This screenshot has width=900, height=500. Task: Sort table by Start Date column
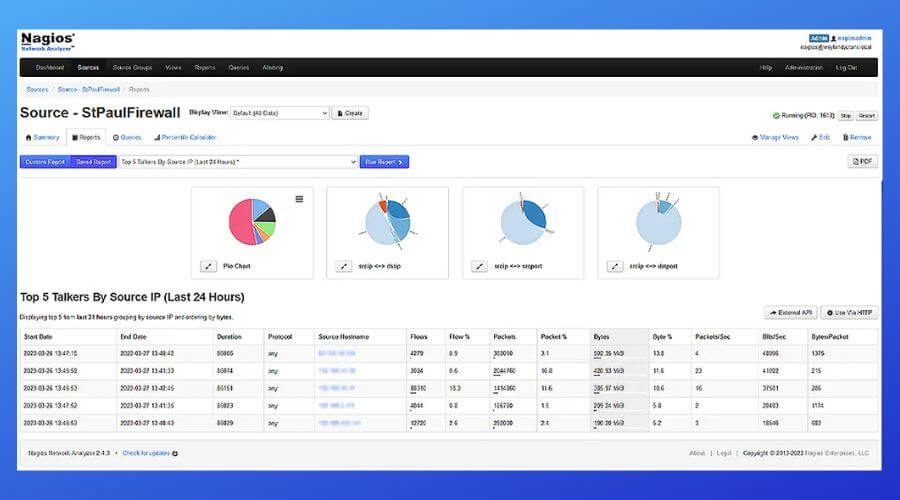(x=38, y=337)
